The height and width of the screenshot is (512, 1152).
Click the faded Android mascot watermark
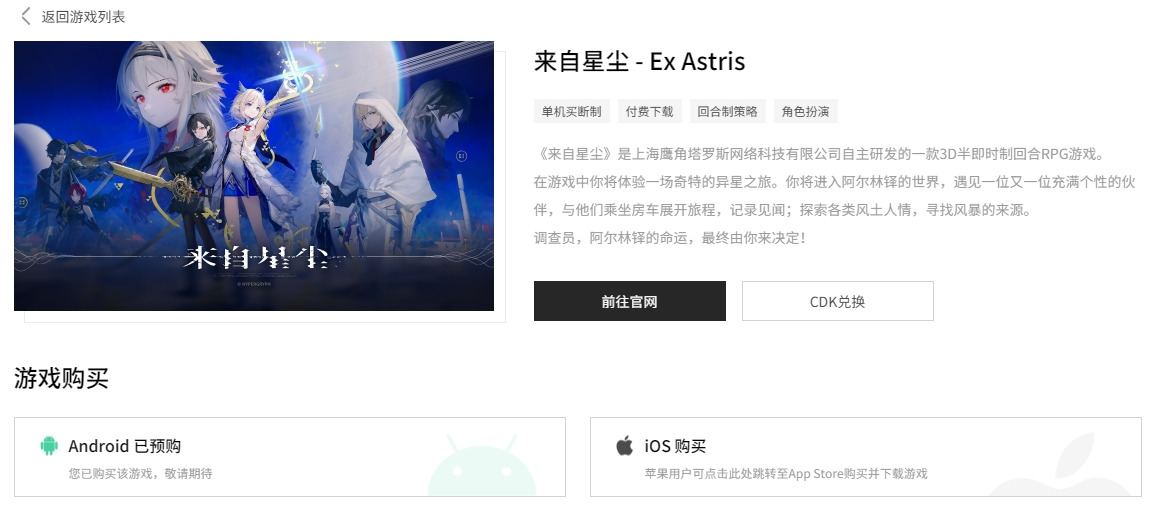coord(482,466)
